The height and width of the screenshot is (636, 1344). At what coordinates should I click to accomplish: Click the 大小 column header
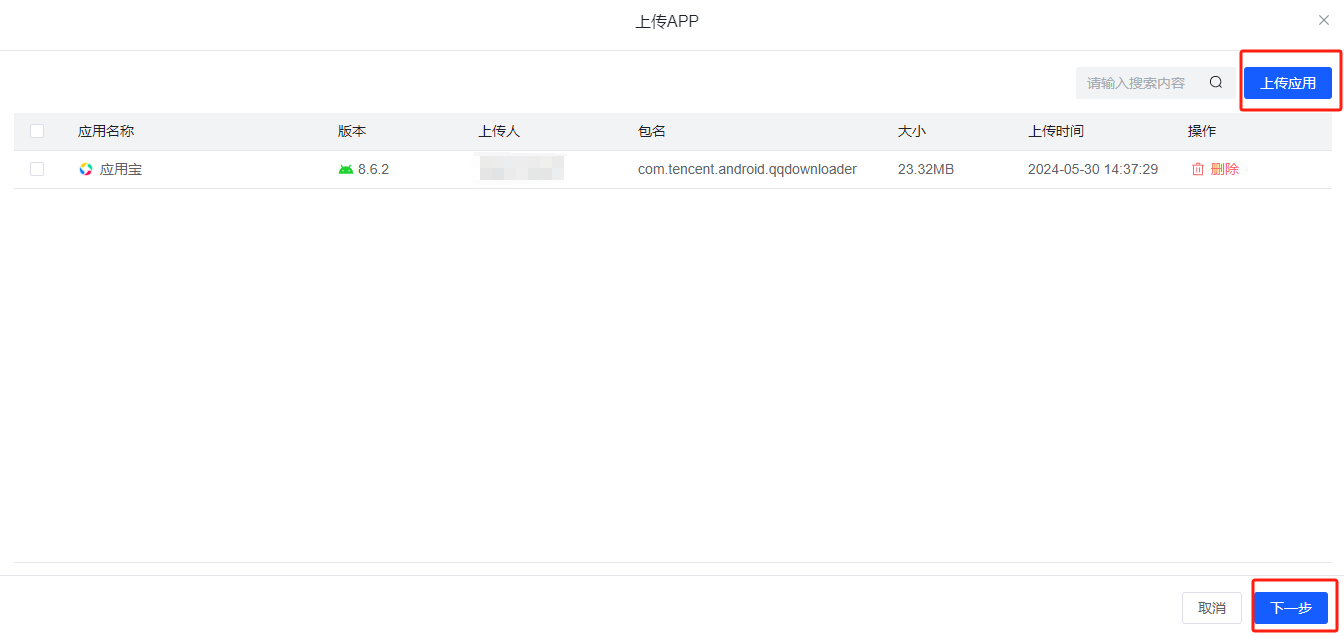[x=912, y=131]
